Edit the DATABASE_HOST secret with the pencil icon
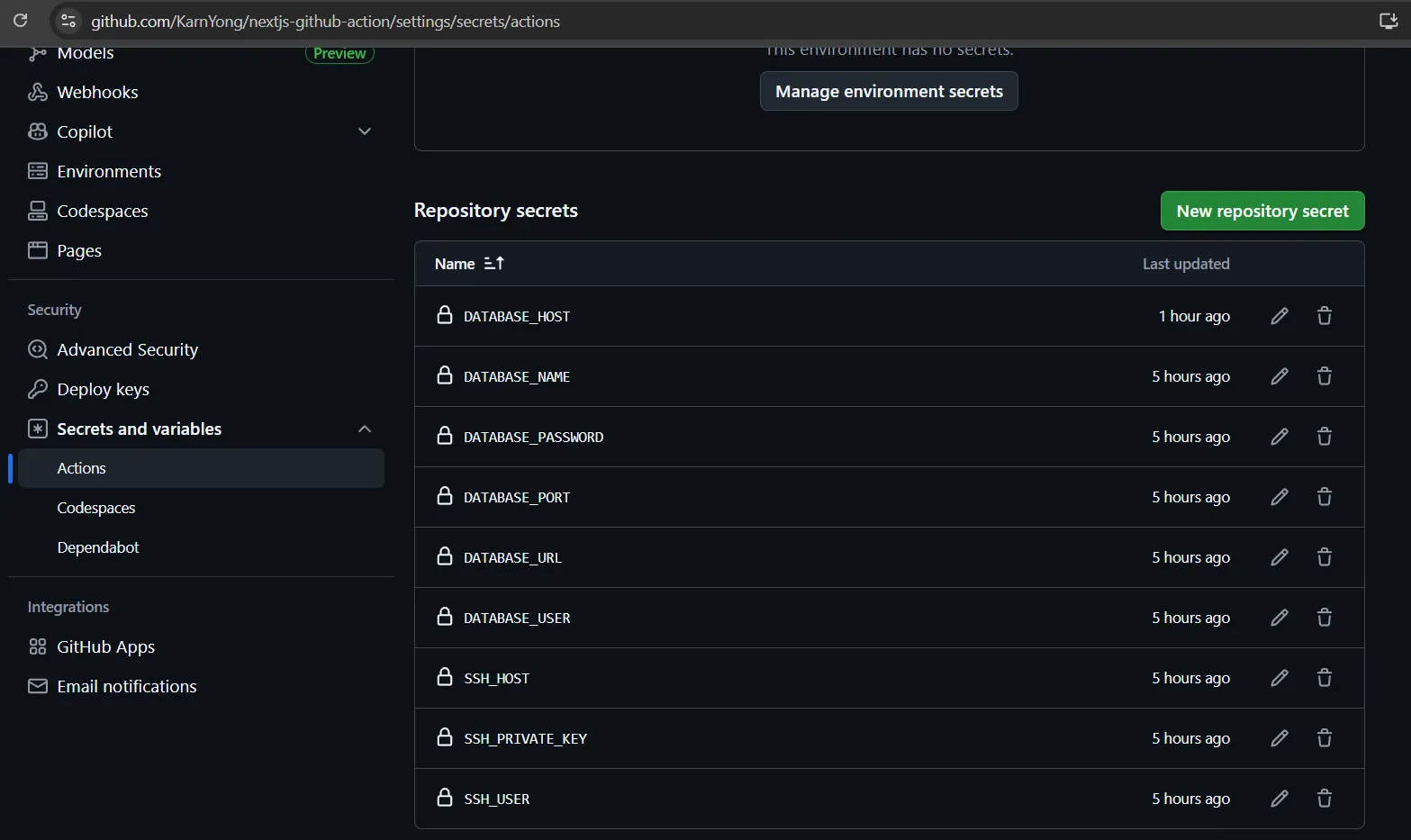The image size is (1411, 840). (1280, 315)
